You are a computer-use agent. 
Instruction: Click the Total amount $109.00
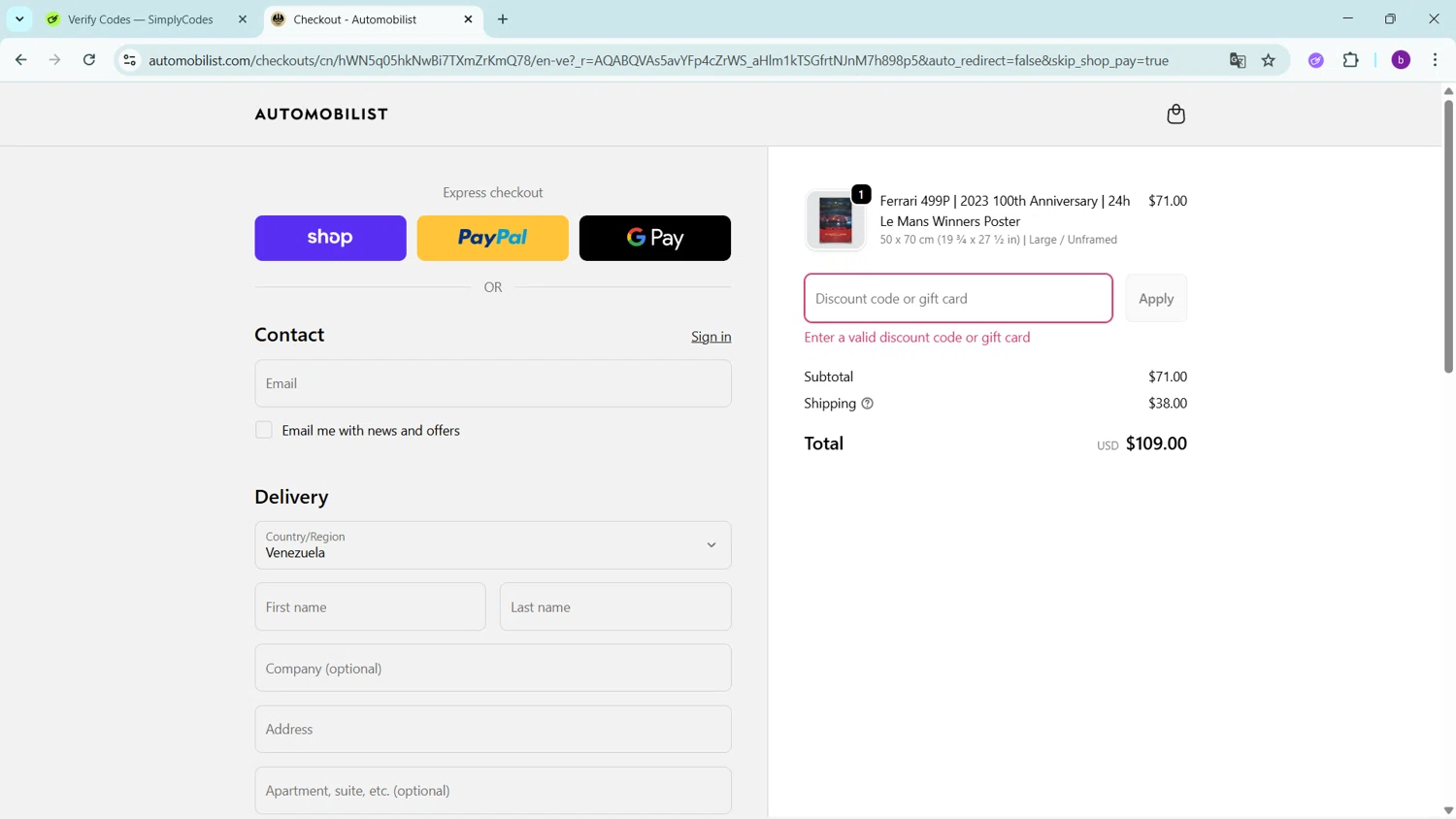[x=1156, y=443]
